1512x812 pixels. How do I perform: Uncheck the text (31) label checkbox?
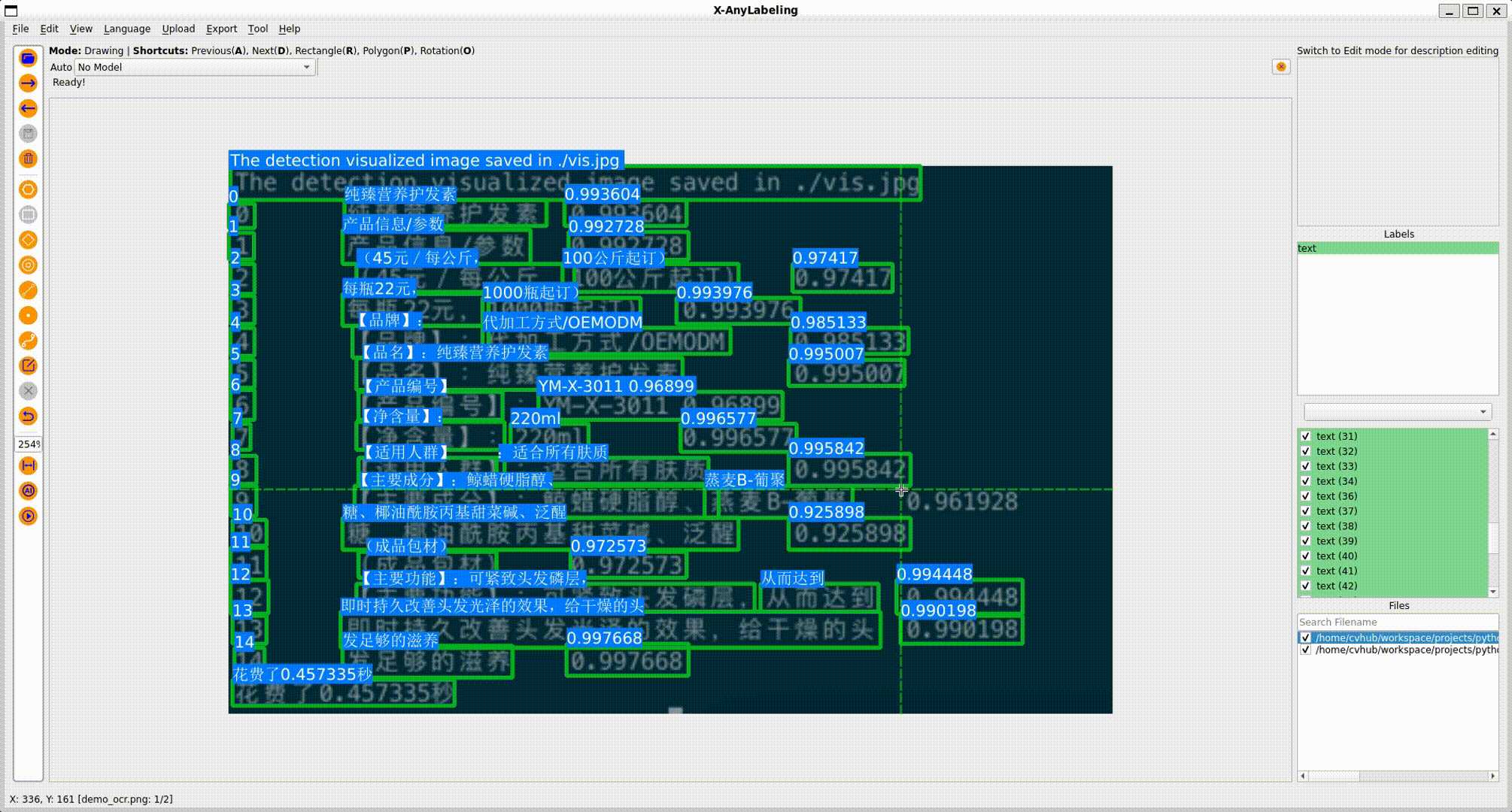[1306, 436]
